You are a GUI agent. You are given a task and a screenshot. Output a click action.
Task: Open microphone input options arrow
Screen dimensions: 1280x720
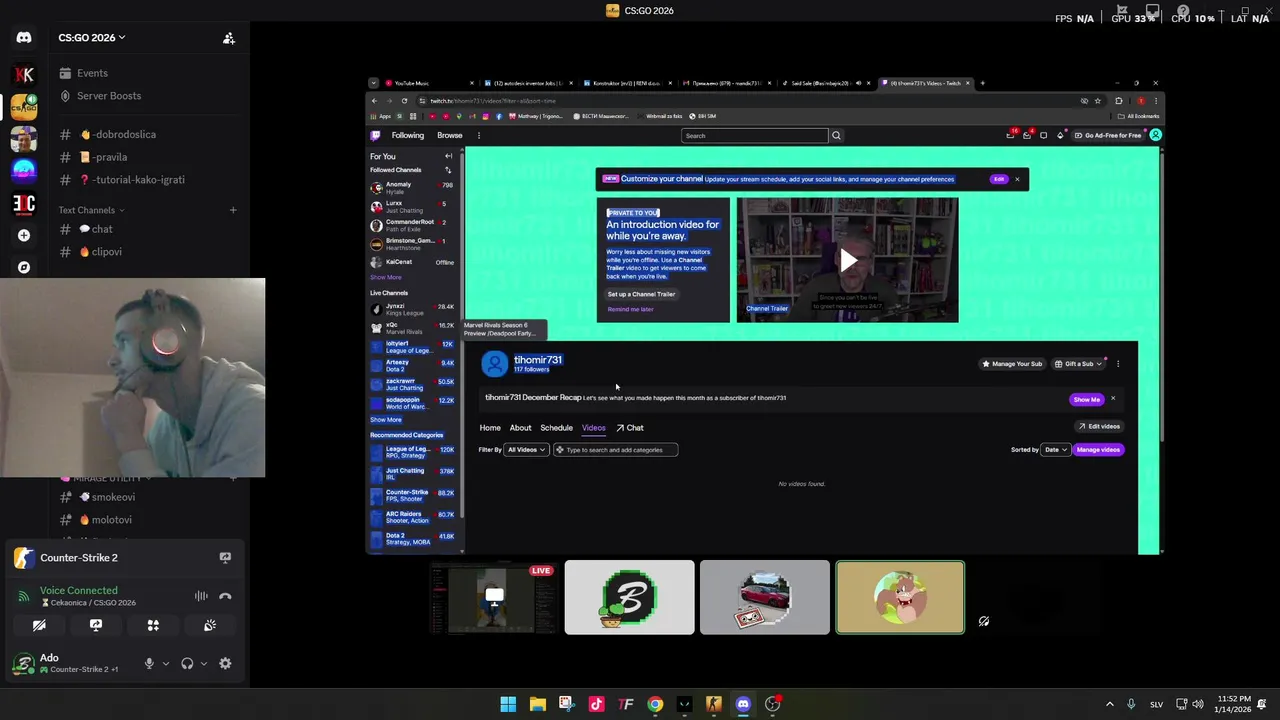pos(166,663)
